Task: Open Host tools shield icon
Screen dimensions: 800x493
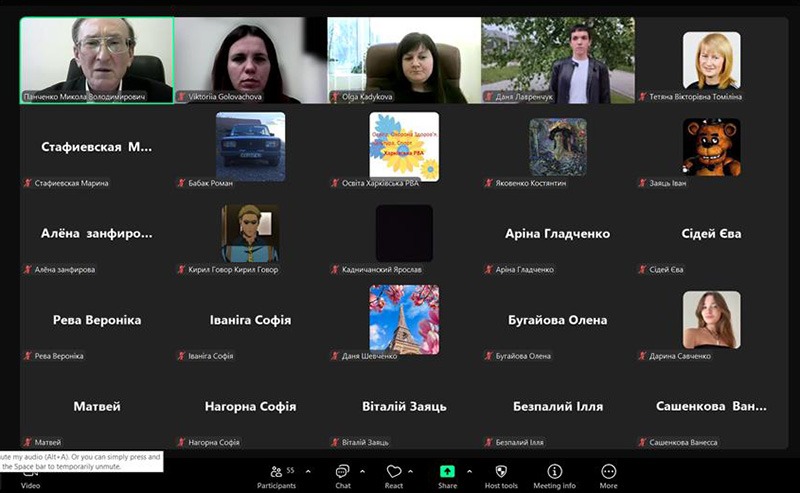Action: tap(501, 472)
